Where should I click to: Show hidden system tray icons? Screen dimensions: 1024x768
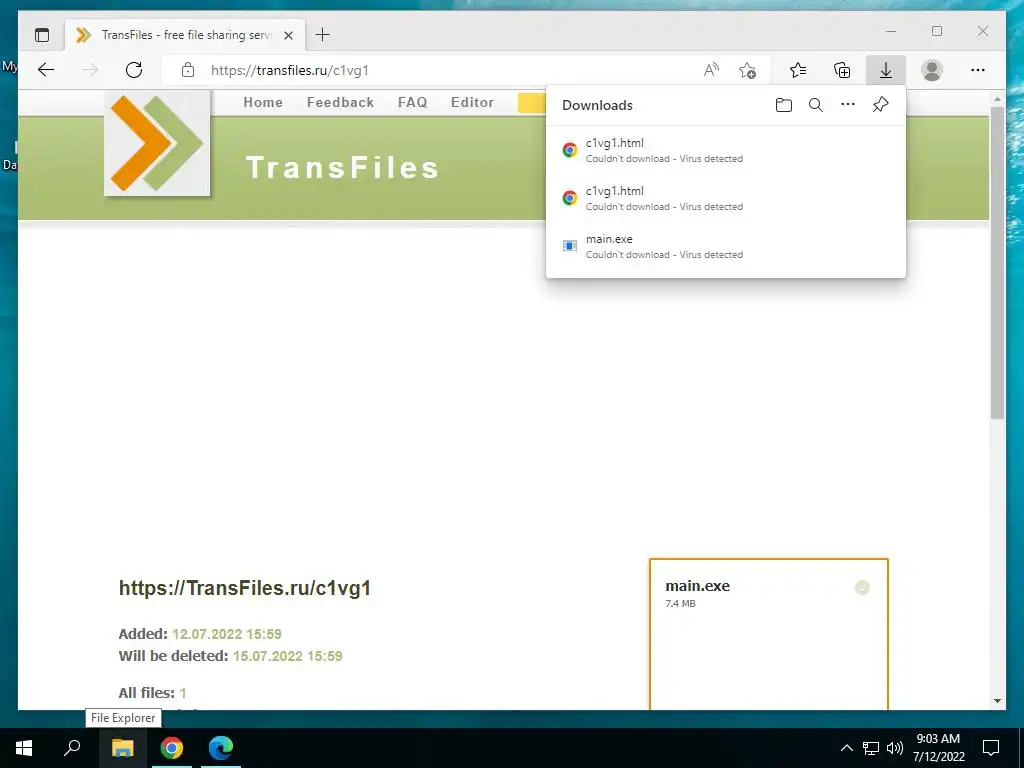pyautogui.click(x=846, y=748)
